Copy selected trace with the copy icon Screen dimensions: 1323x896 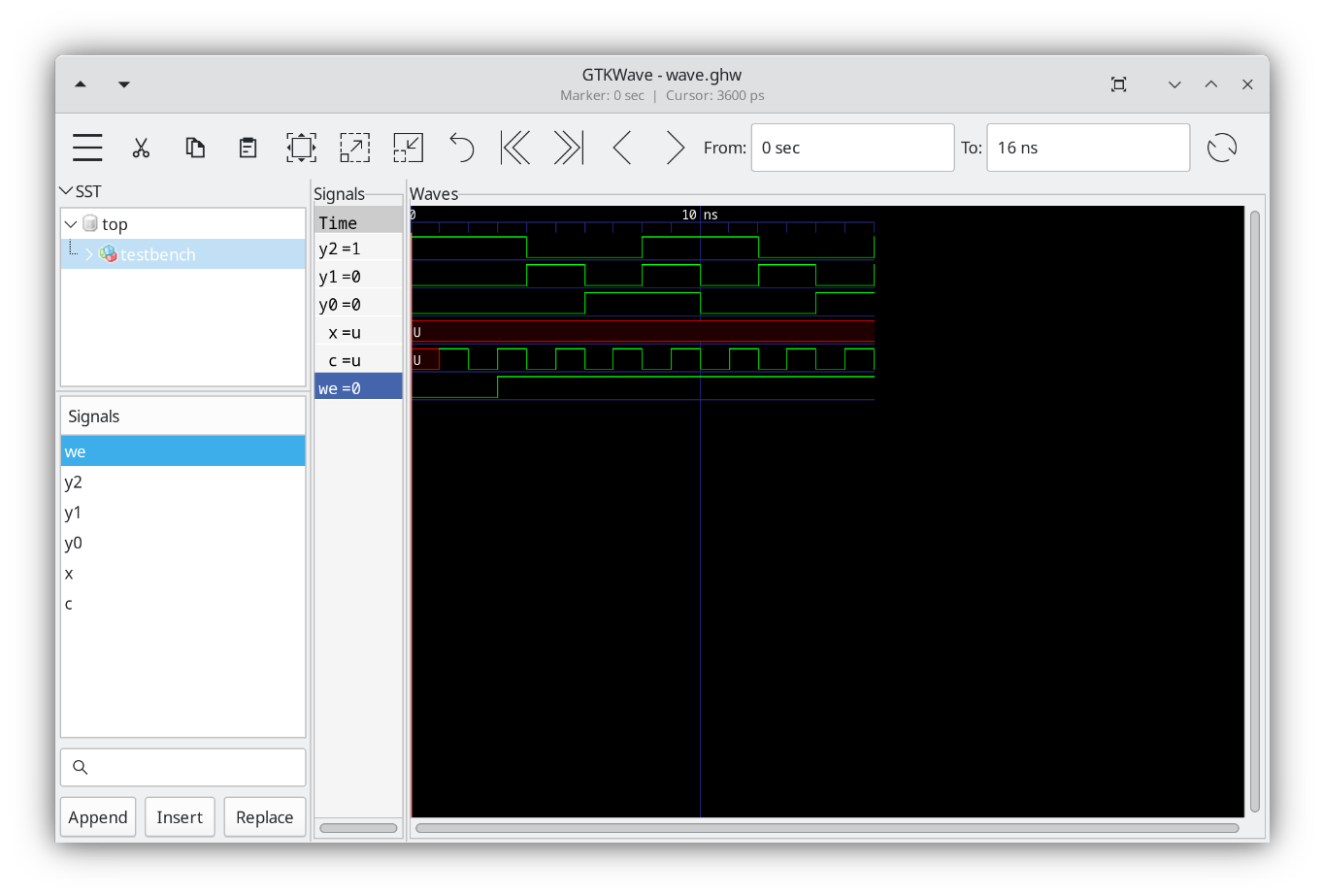point(194,148)
